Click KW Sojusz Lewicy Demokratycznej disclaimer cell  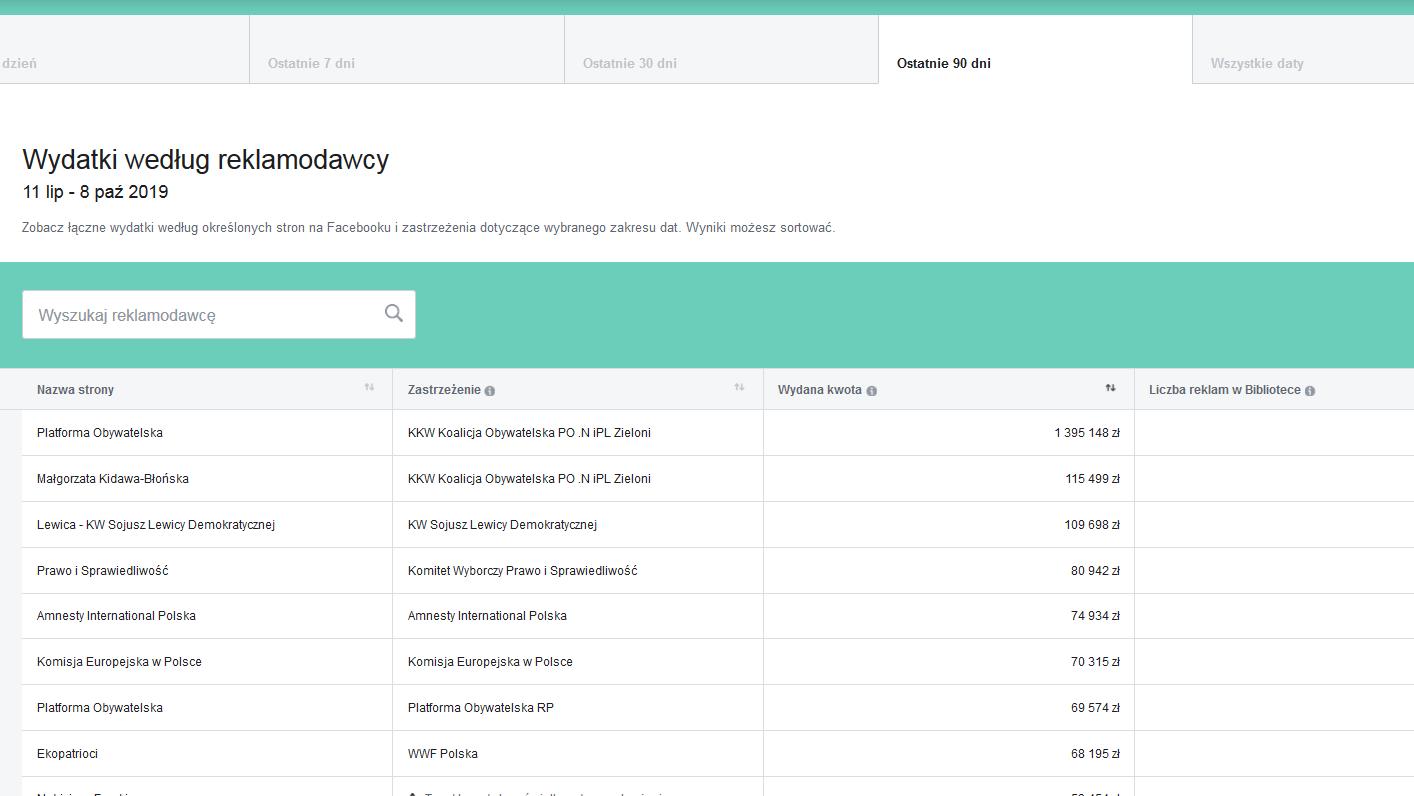click(502, 525)
